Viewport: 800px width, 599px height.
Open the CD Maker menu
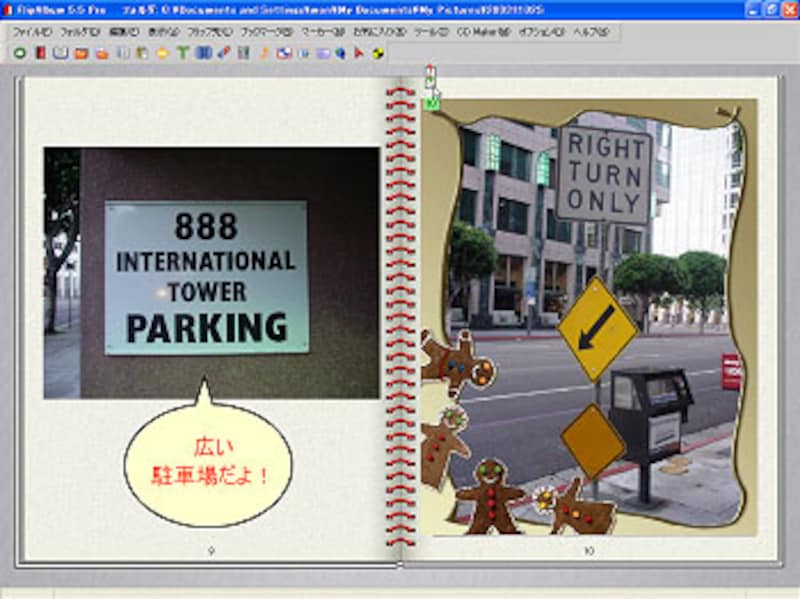click(484, 32)
